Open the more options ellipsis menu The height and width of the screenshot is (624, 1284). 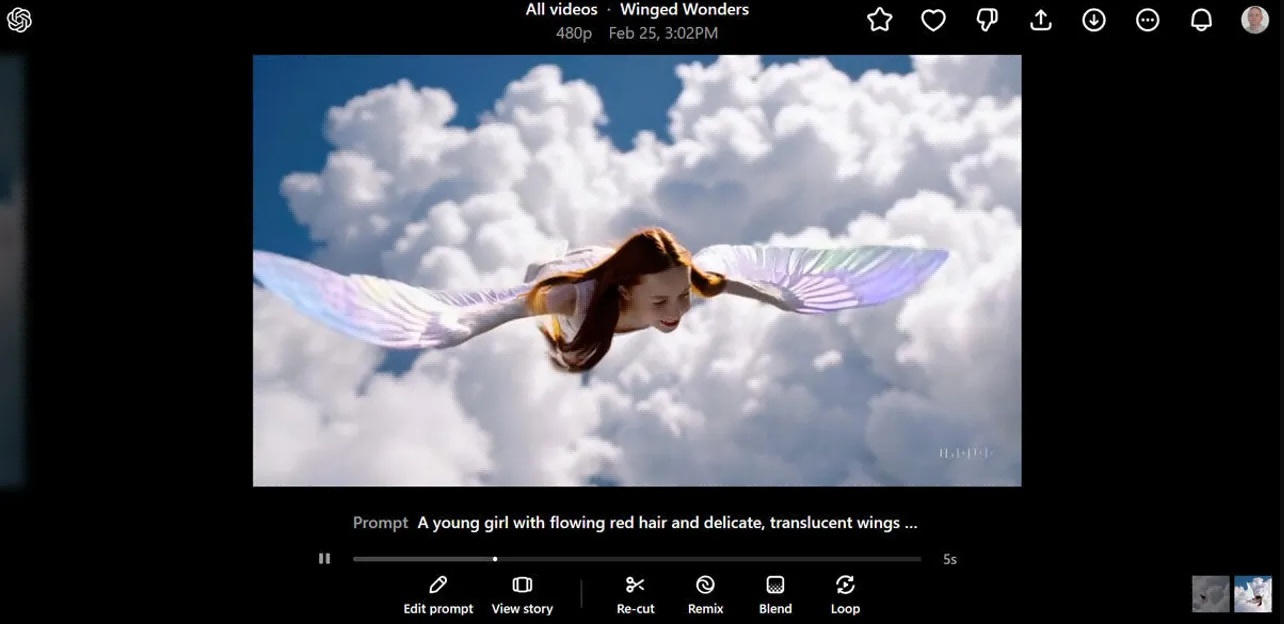pos(1148,19)
